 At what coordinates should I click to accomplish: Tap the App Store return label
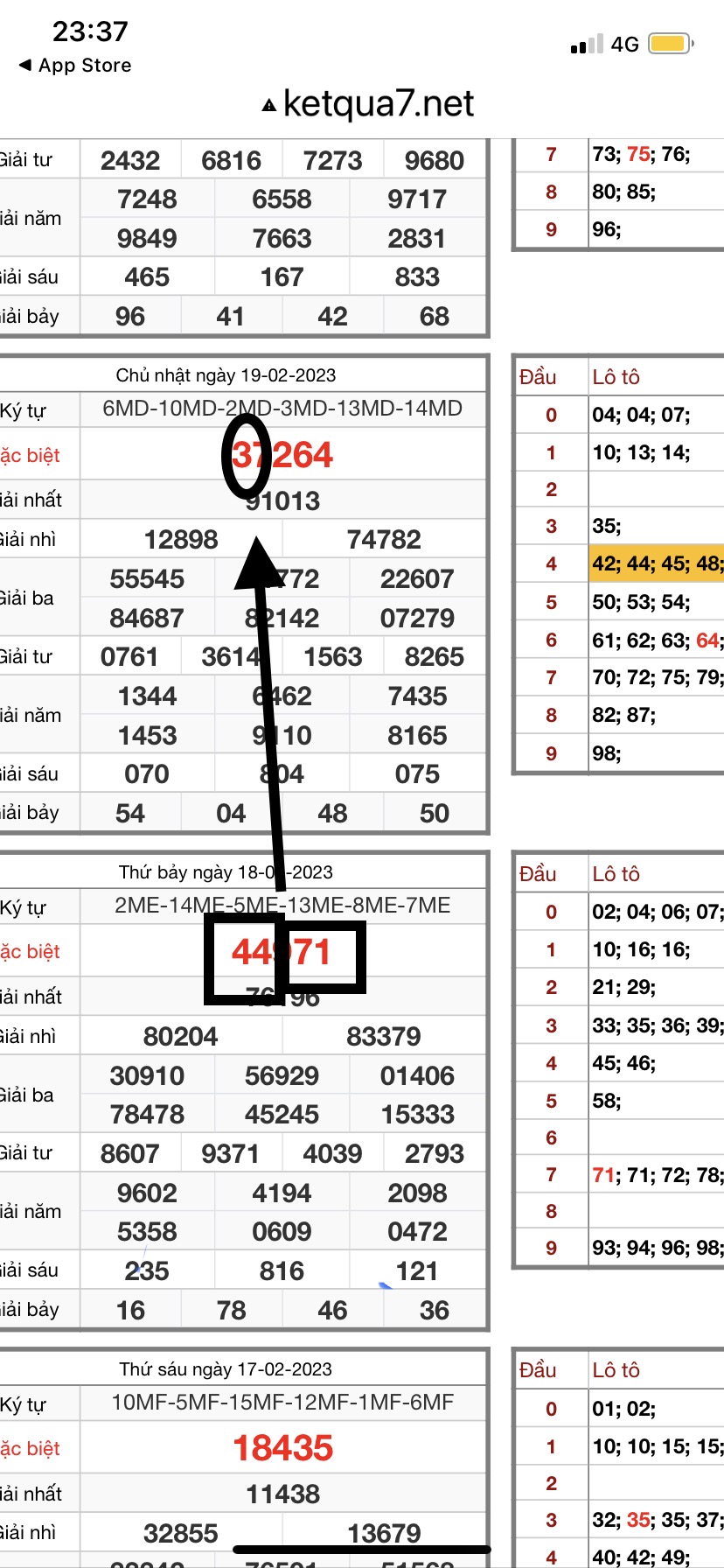click(85, 66)
